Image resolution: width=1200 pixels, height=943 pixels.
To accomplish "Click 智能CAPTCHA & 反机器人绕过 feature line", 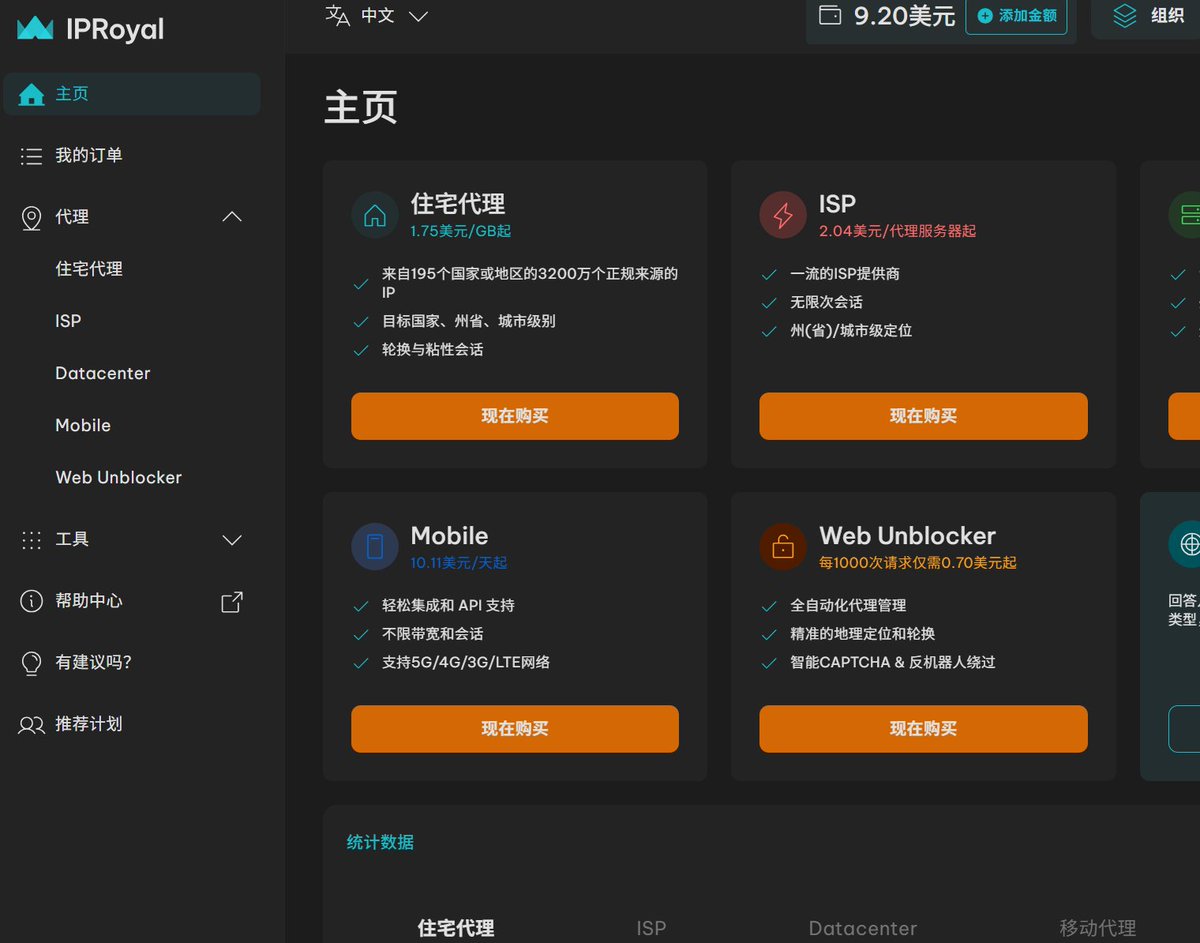I will [893, 662].
